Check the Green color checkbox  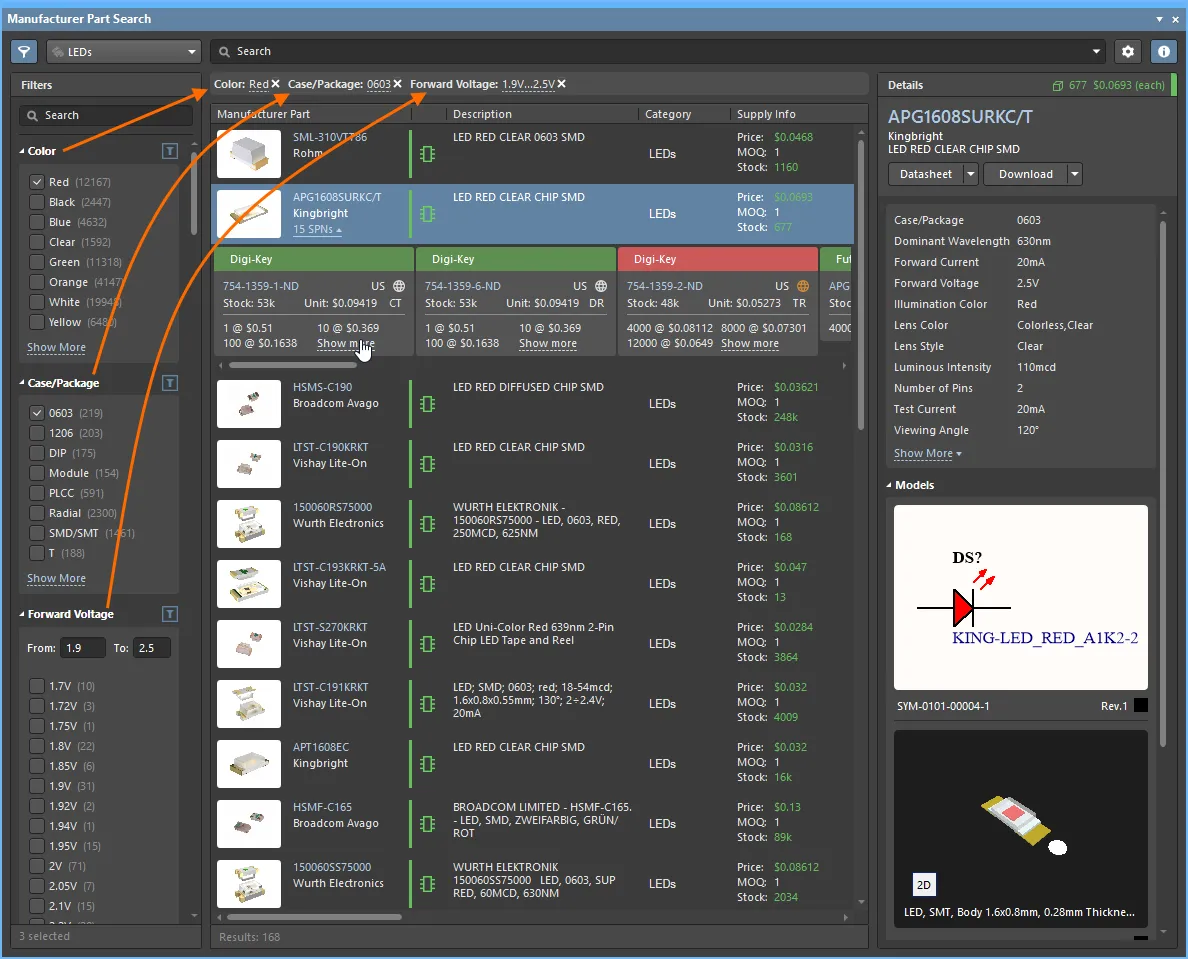pyautogui.click(x=36, y=262)
